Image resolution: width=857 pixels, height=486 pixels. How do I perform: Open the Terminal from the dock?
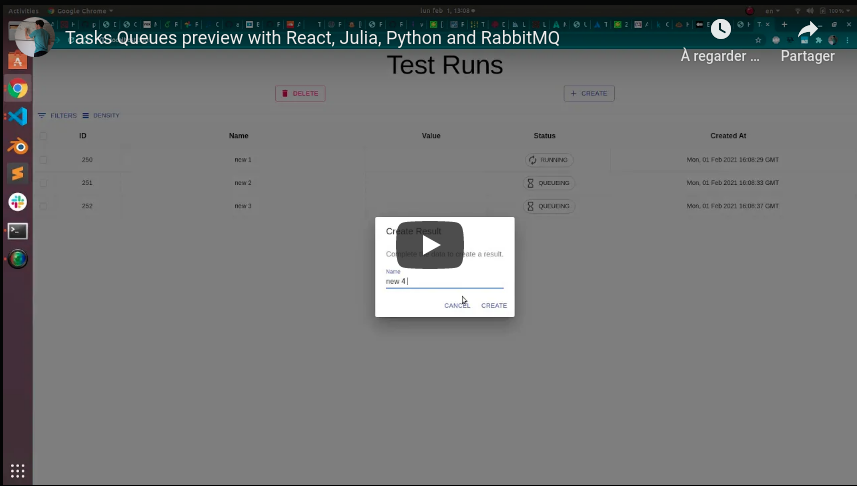tap(17, 231)
